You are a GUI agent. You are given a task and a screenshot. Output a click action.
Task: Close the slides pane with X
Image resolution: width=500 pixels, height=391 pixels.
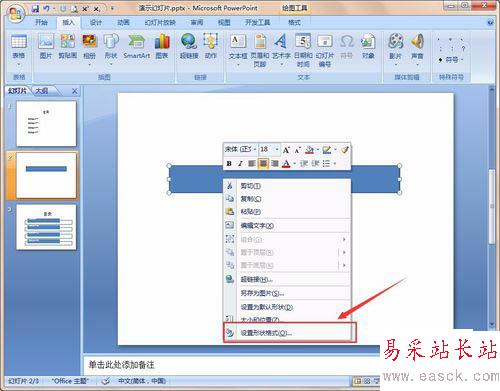tap(75, 91)
